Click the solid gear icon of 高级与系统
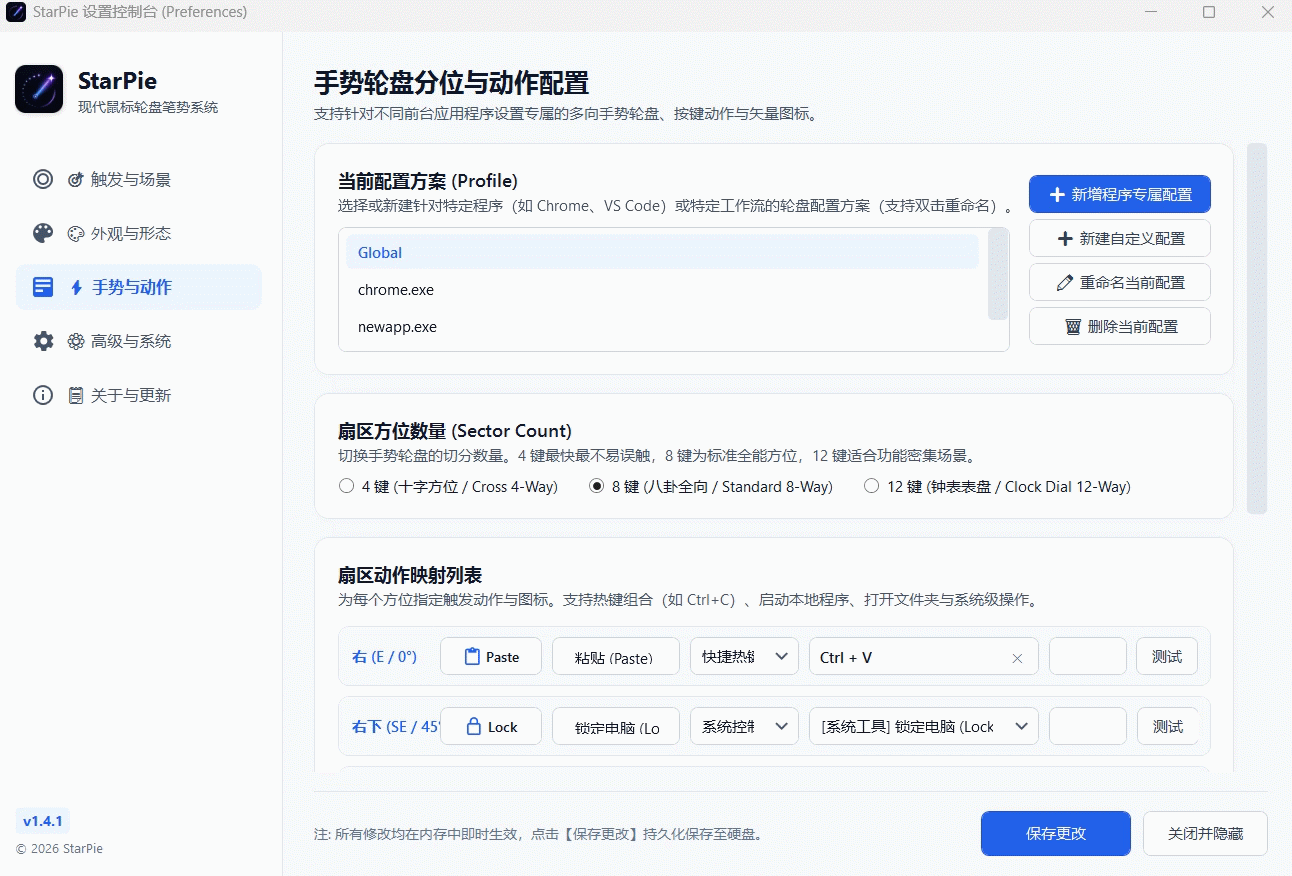The width and height of the screenshot is (1292, 876). [x=43, y=341]
